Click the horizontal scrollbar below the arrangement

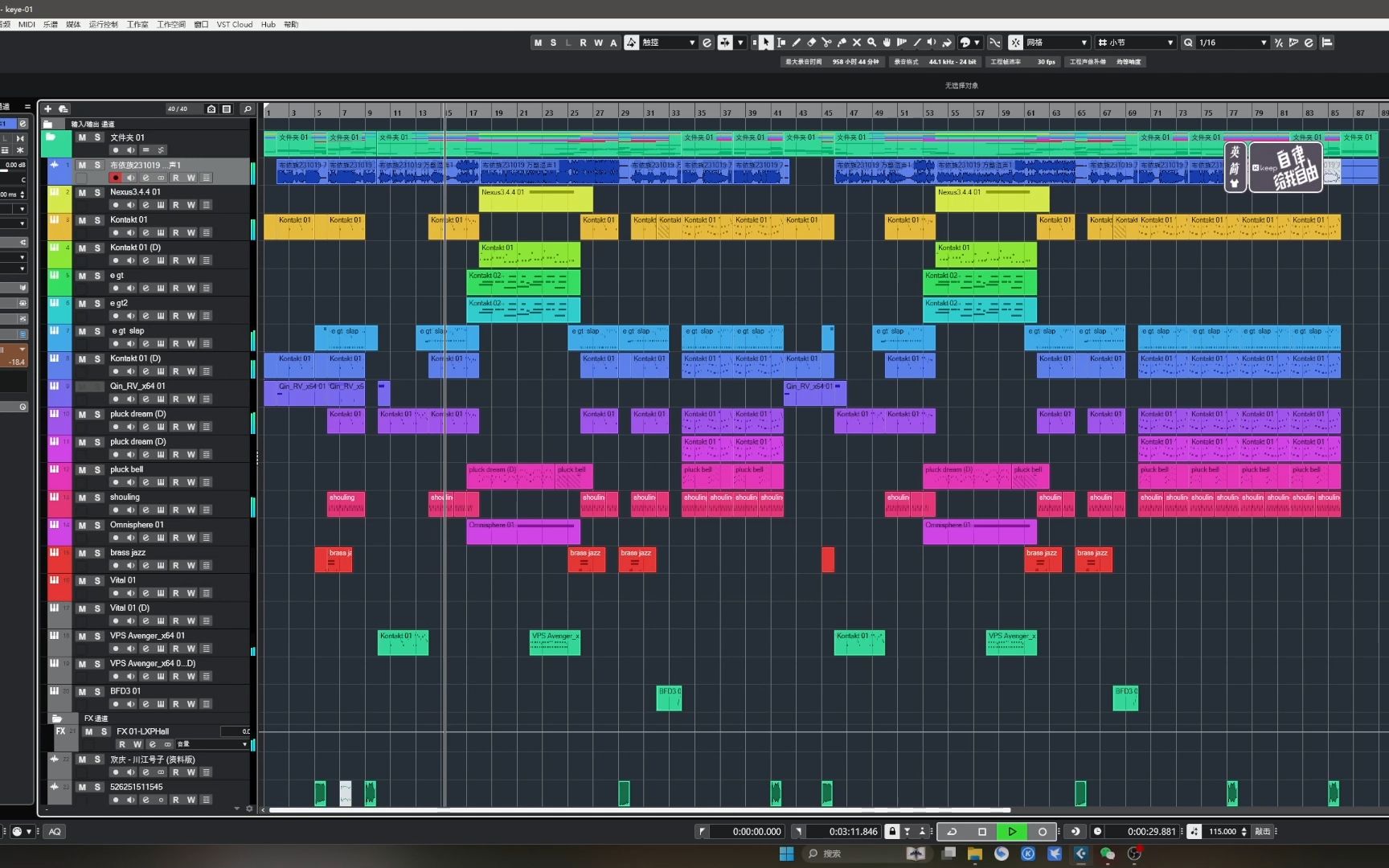(x=639, y=810)
